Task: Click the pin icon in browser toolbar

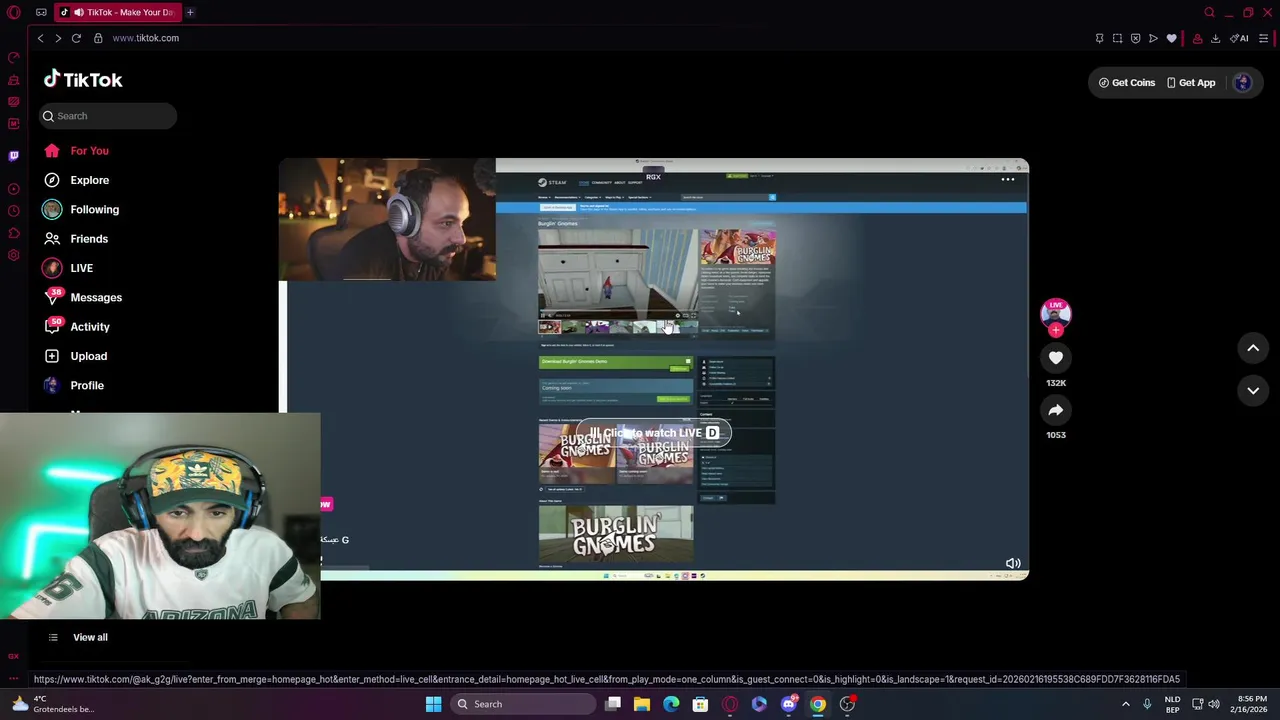Action: (x=1099, y=38)
